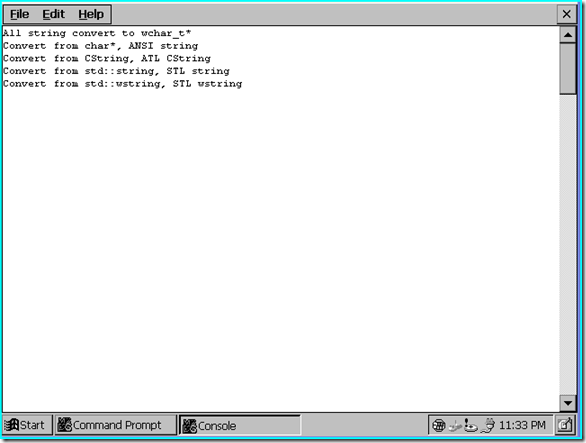Click the line 'All string convert to wchar_t*'

[97, 33]
